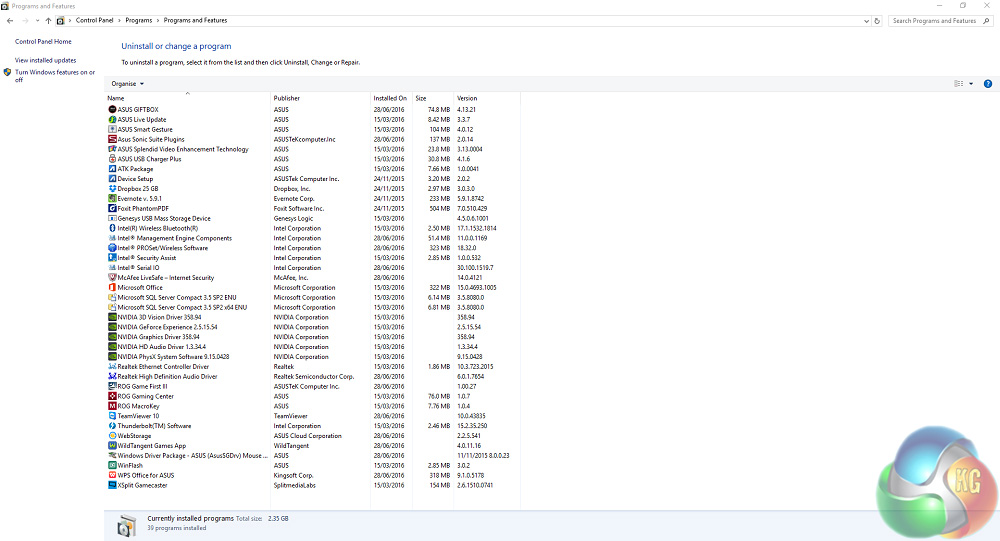
Task: Select the Evernote v. 5.9.1 icon
Action: click(112, 198)
